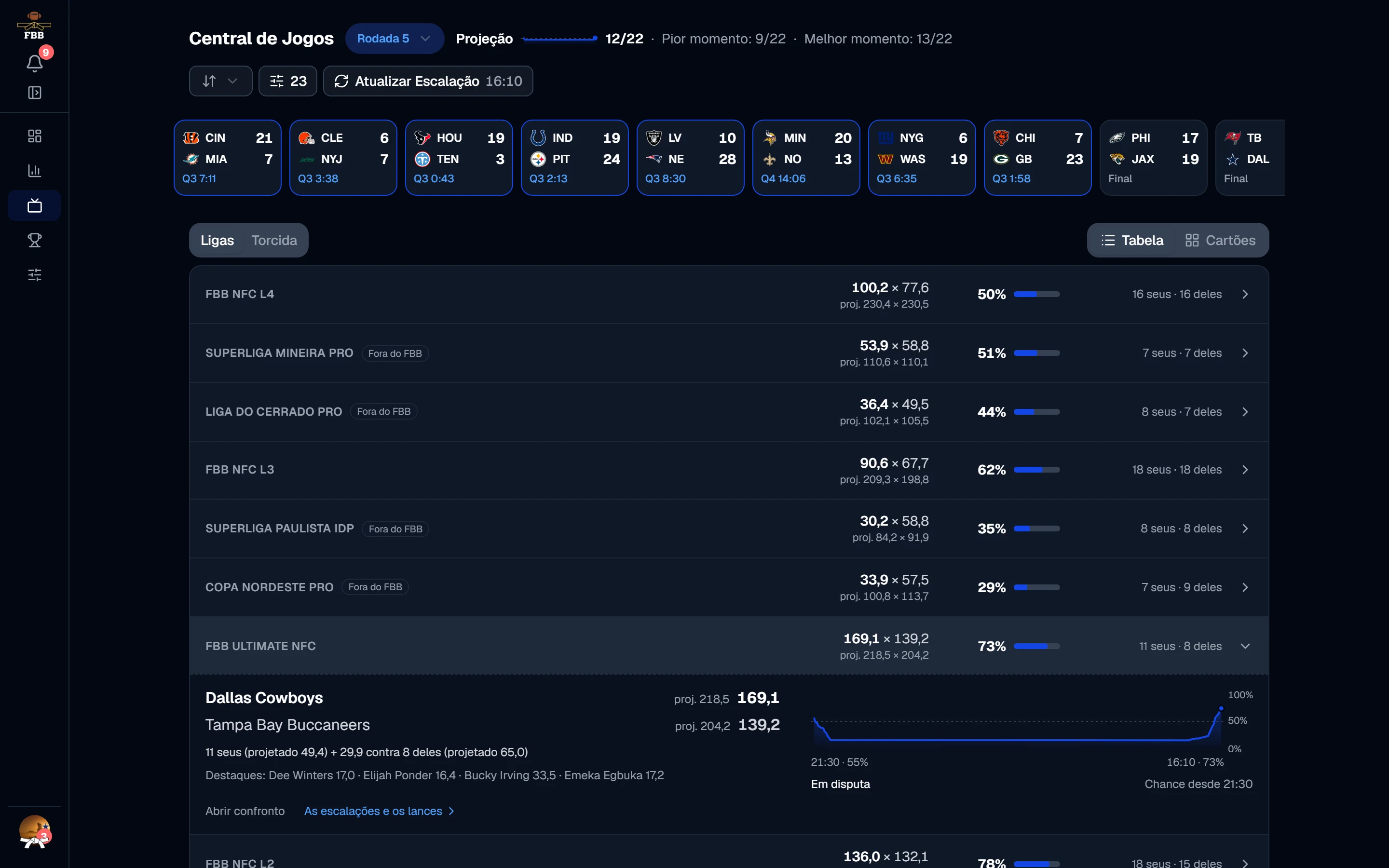Select the PHI vs JAX final card
The height and width of the screenshot is (868, 1389).
[x=1154, y=158]
